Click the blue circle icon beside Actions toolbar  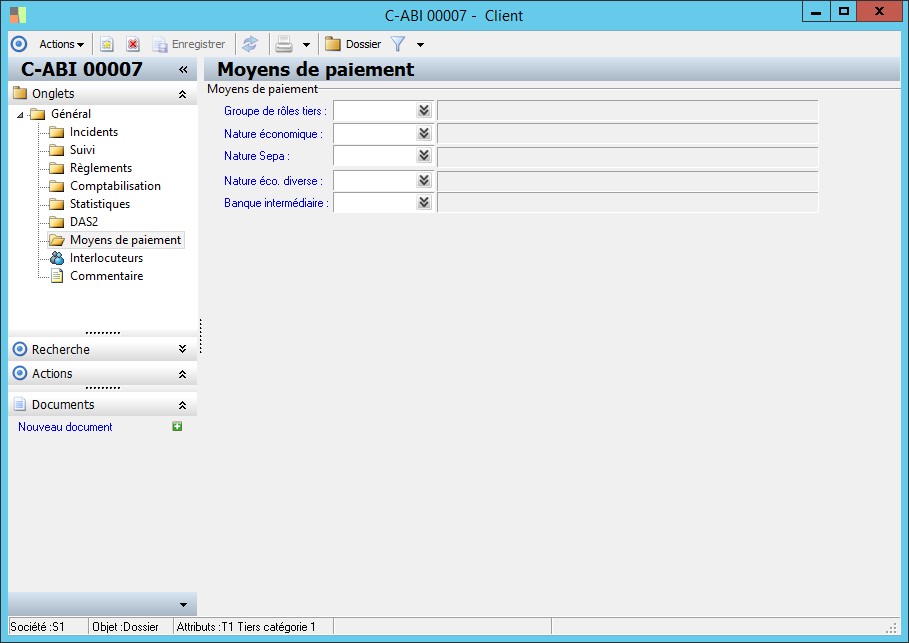[19, 44]
